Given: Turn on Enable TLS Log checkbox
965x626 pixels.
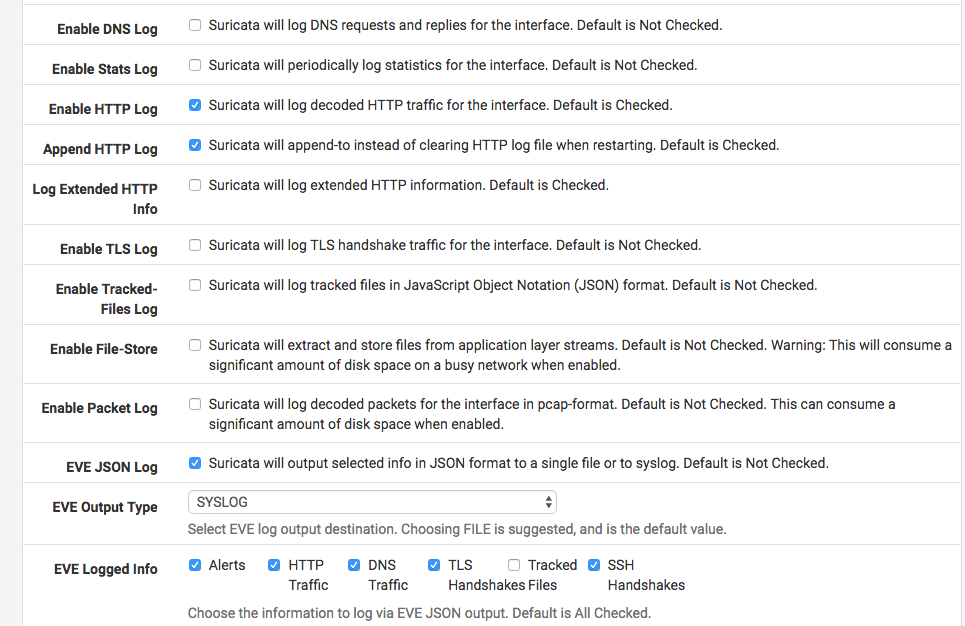Looking at the screenshot, I should 195,245.
